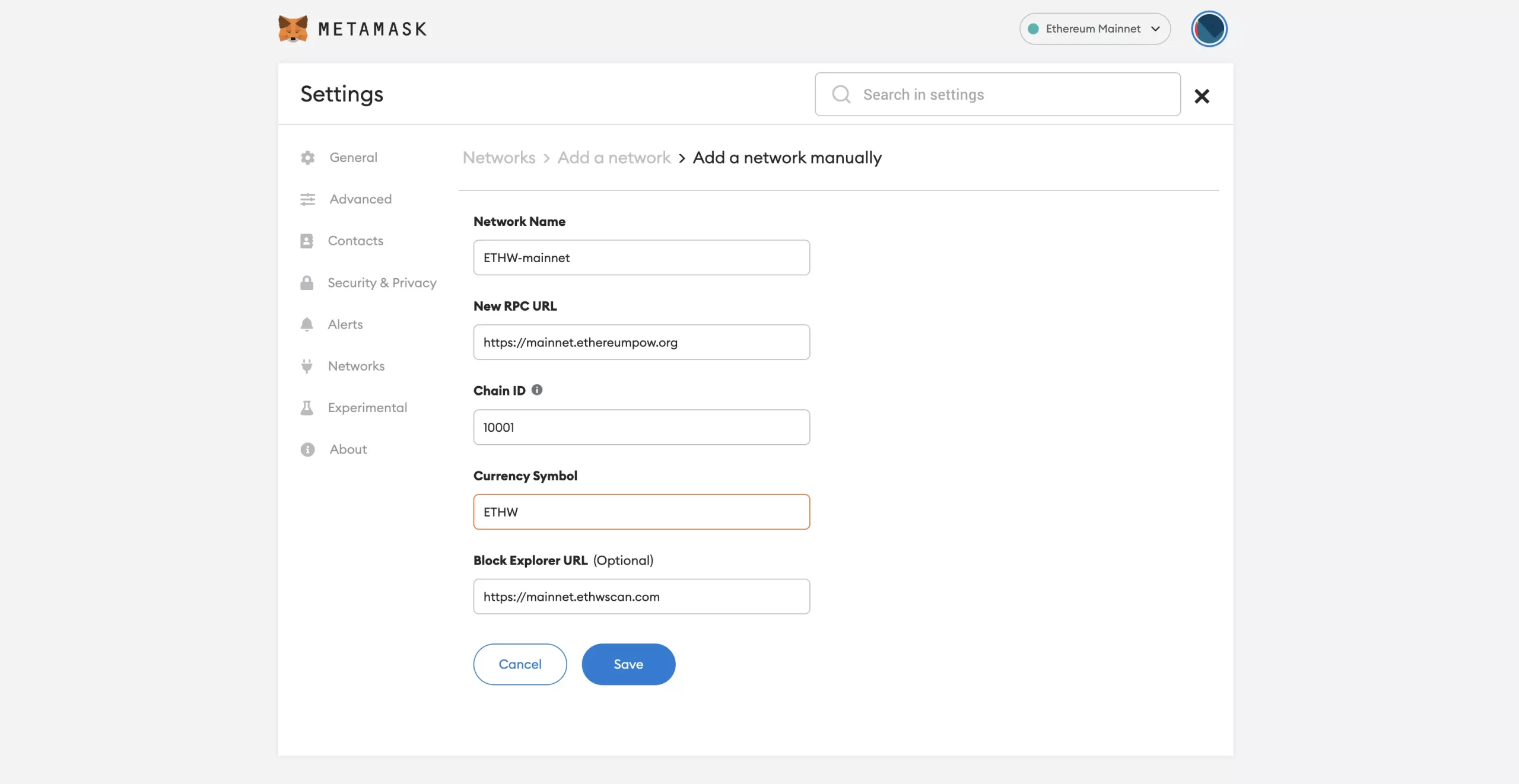Click the Add a network breadcrumb

coord(614,158)
